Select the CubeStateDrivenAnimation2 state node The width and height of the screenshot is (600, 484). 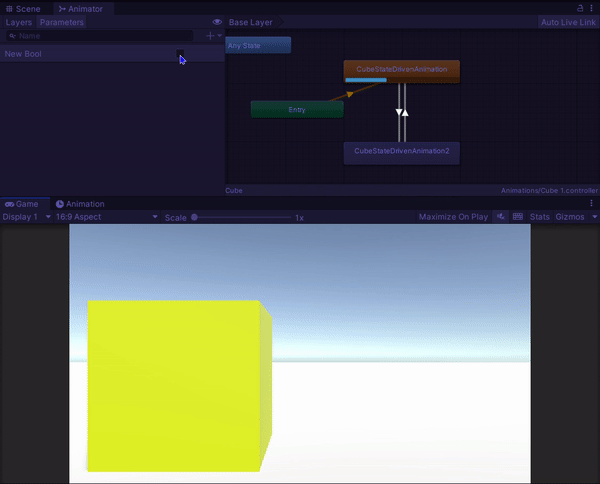pyautogui.click(x=402, y=153)
